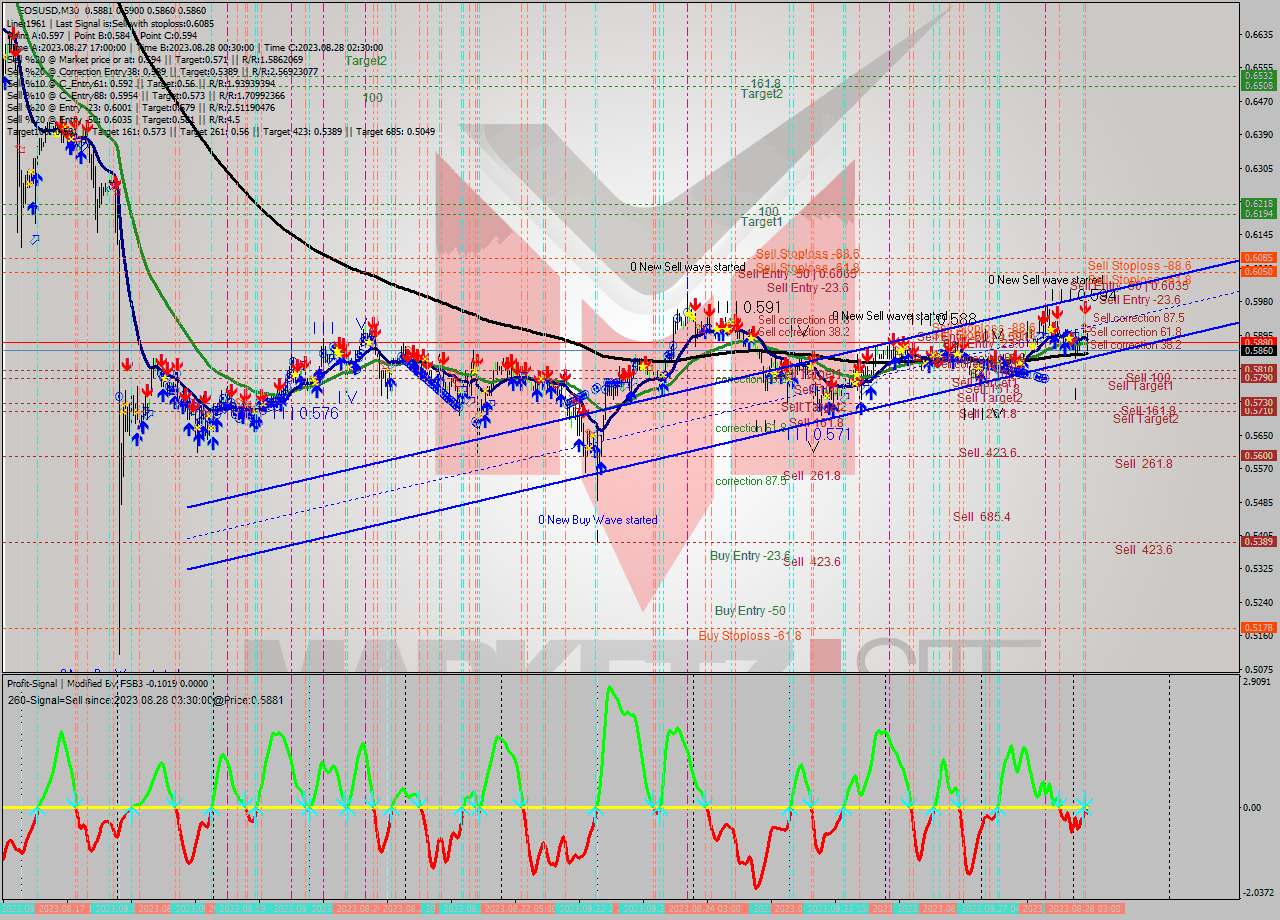Click the 0.5790 price tag

[1257, 378]
